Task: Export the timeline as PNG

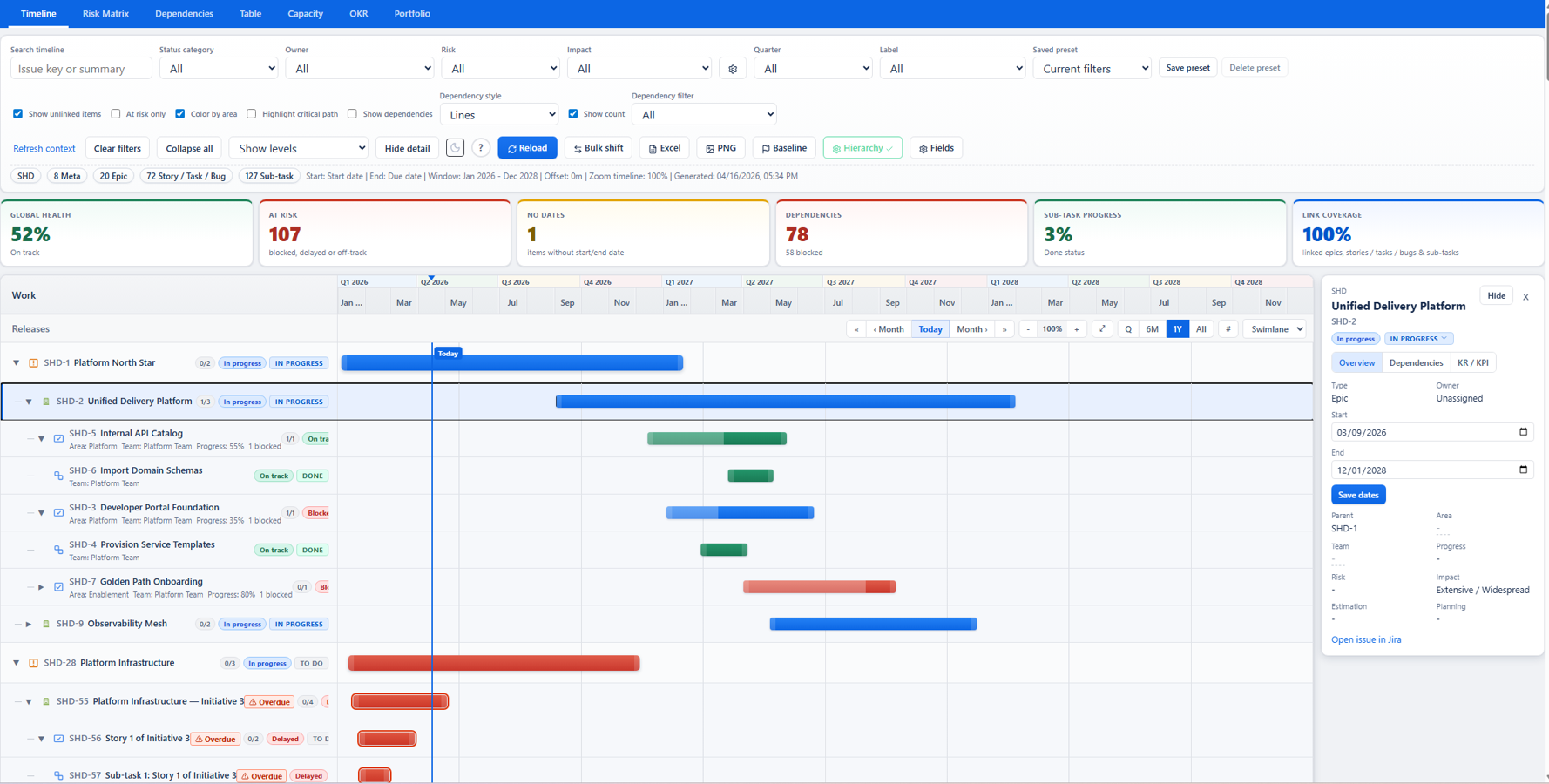Action: pyautogui.click(x=720, y=147)
